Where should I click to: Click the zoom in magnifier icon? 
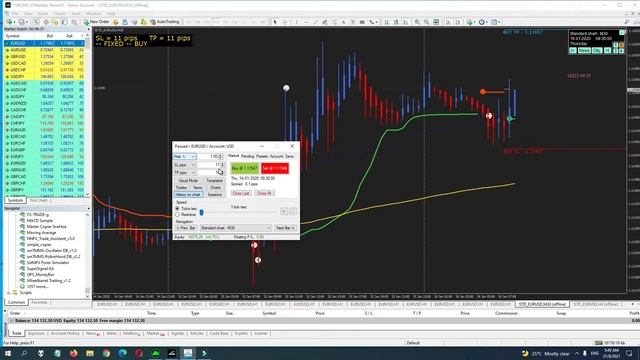417,22
